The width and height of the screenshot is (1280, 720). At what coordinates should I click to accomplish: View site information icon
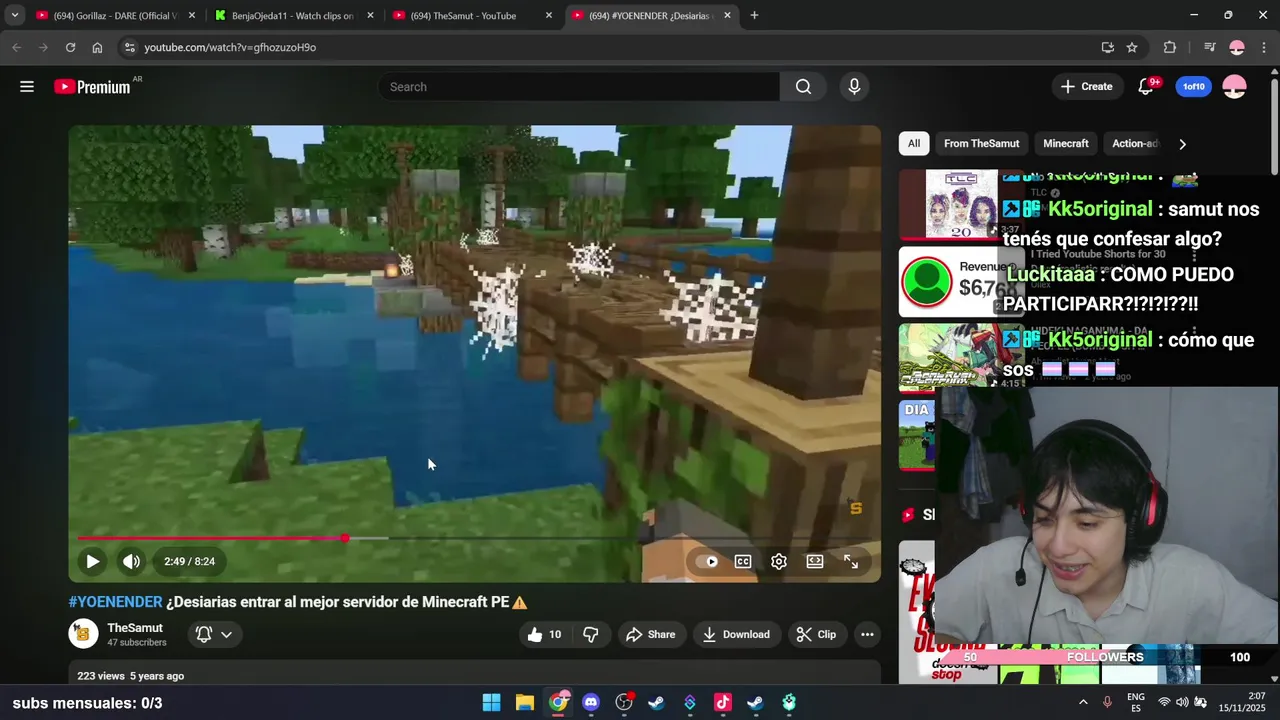point(128,47)
